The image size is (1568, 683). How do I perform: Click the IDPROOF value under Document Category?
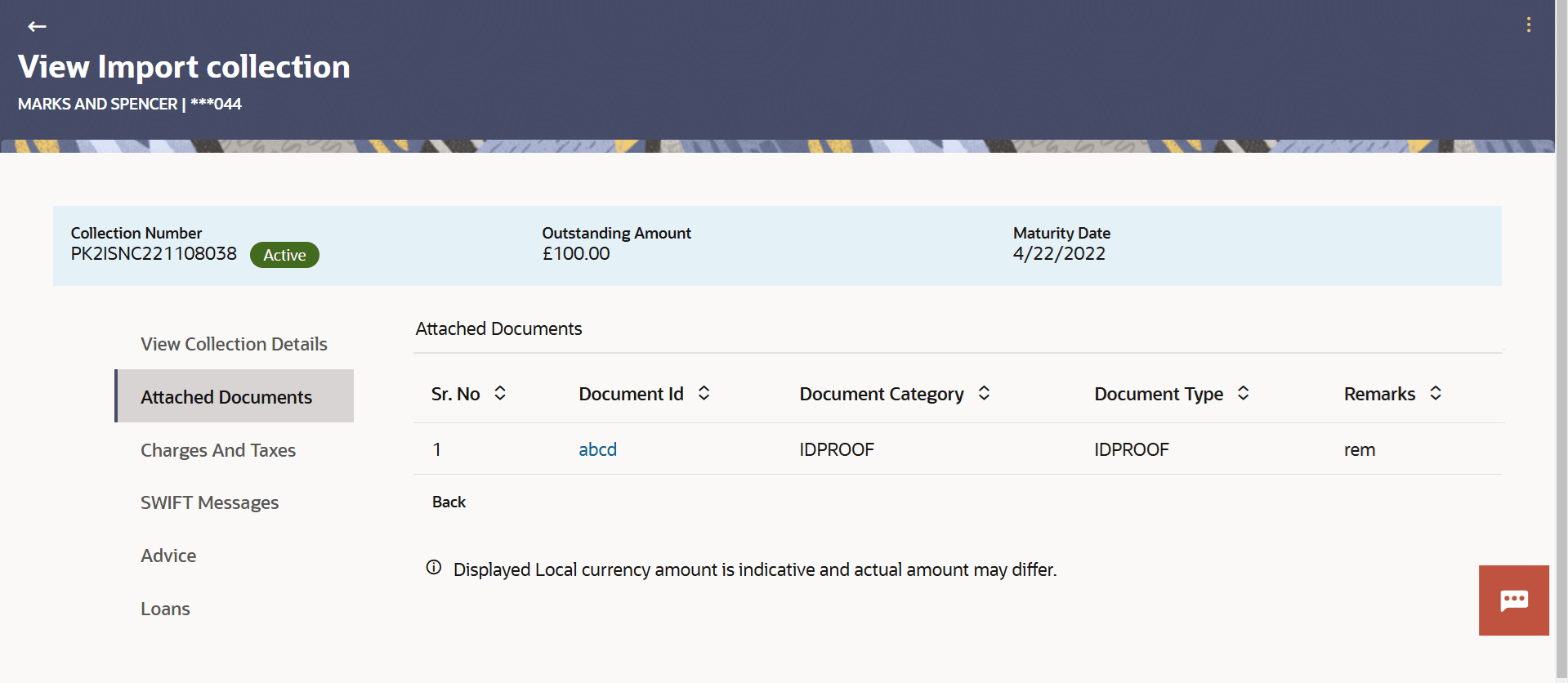coord(837,449)
